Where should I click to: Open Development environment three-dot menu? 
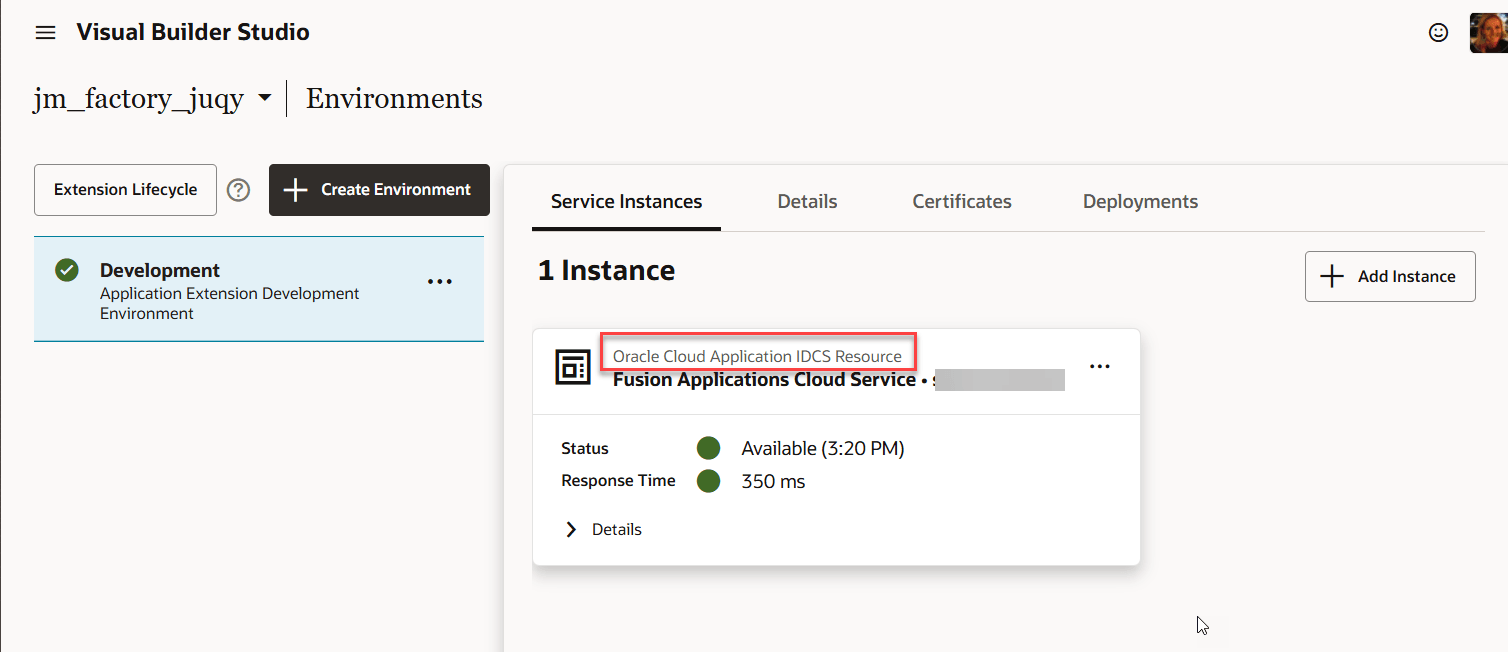pos(440,282)
